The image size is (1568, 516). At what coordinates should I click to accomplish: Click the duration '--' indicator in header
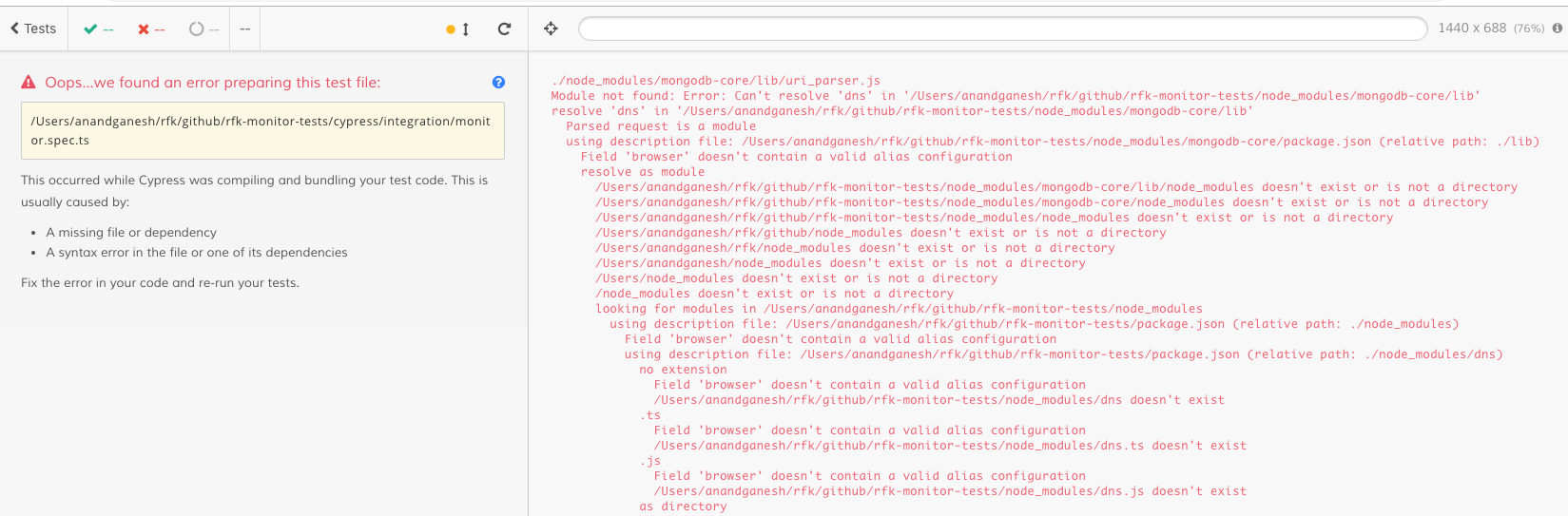coord(244,29)
